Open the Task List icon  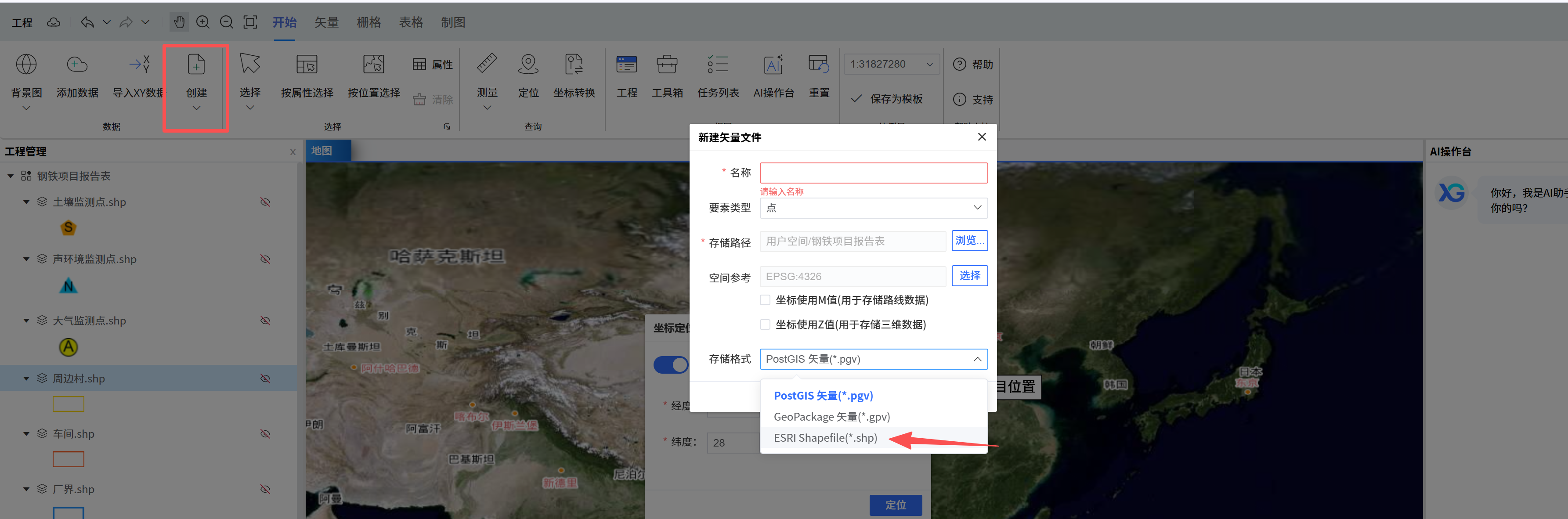tap(718, 64)
